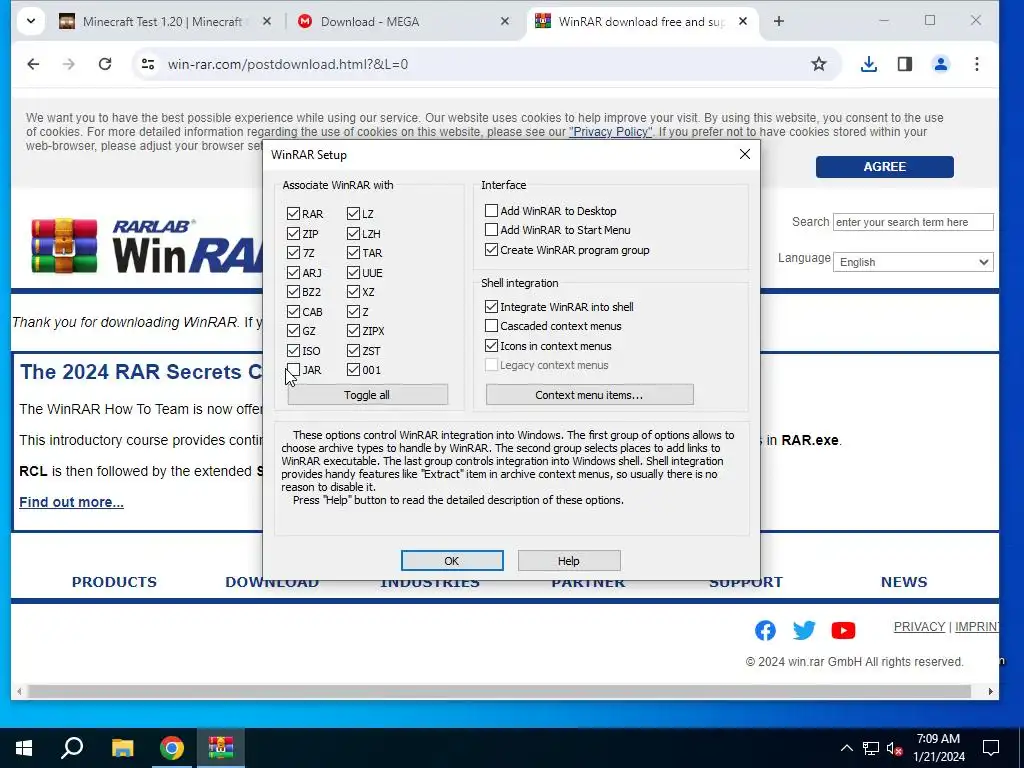
Task: Open the Language dropdown
Action: [913, 262]
